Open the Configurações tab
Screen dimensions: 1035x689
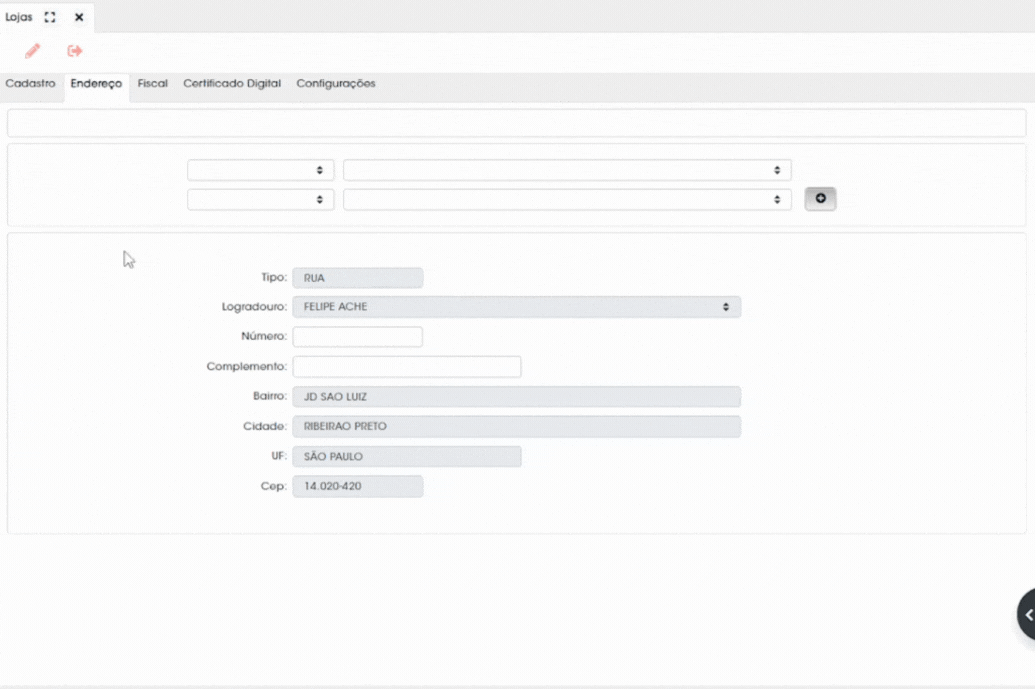[335, 84]
